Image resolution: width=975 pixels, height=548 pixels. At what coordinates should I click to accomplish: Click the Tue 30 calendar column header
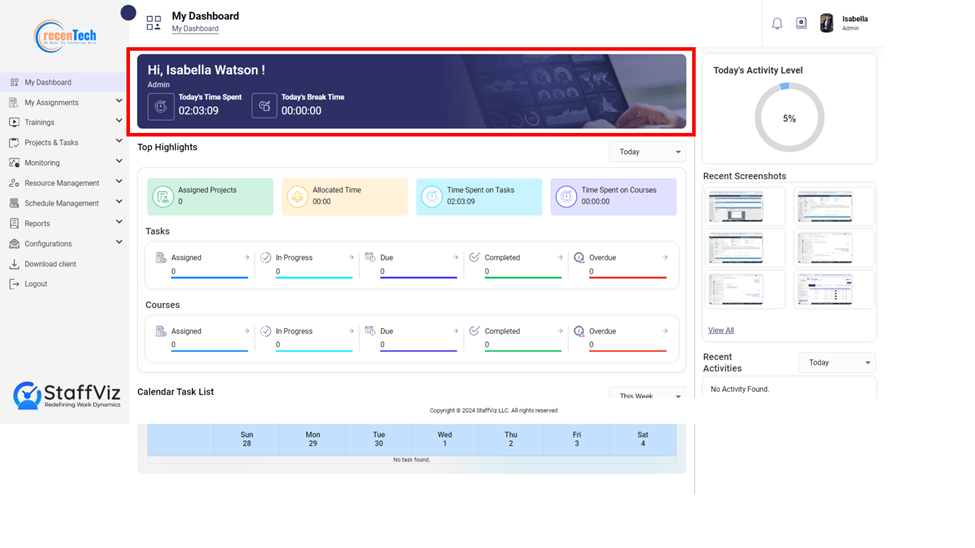click(x=379, y=439)
